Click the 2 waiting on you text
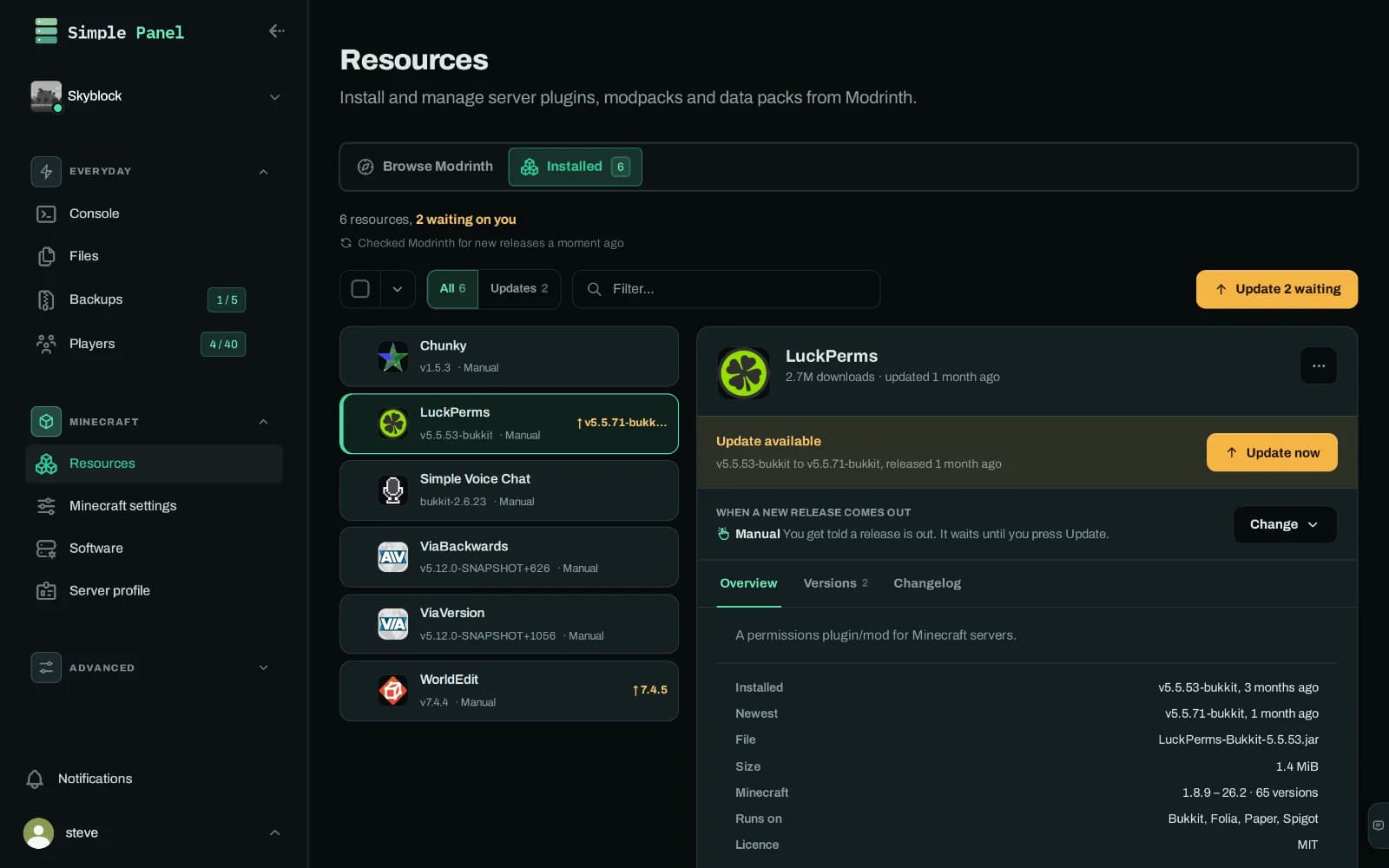Image resolution: width=1389 pixels, height=868 pixels. coord(465,220)
